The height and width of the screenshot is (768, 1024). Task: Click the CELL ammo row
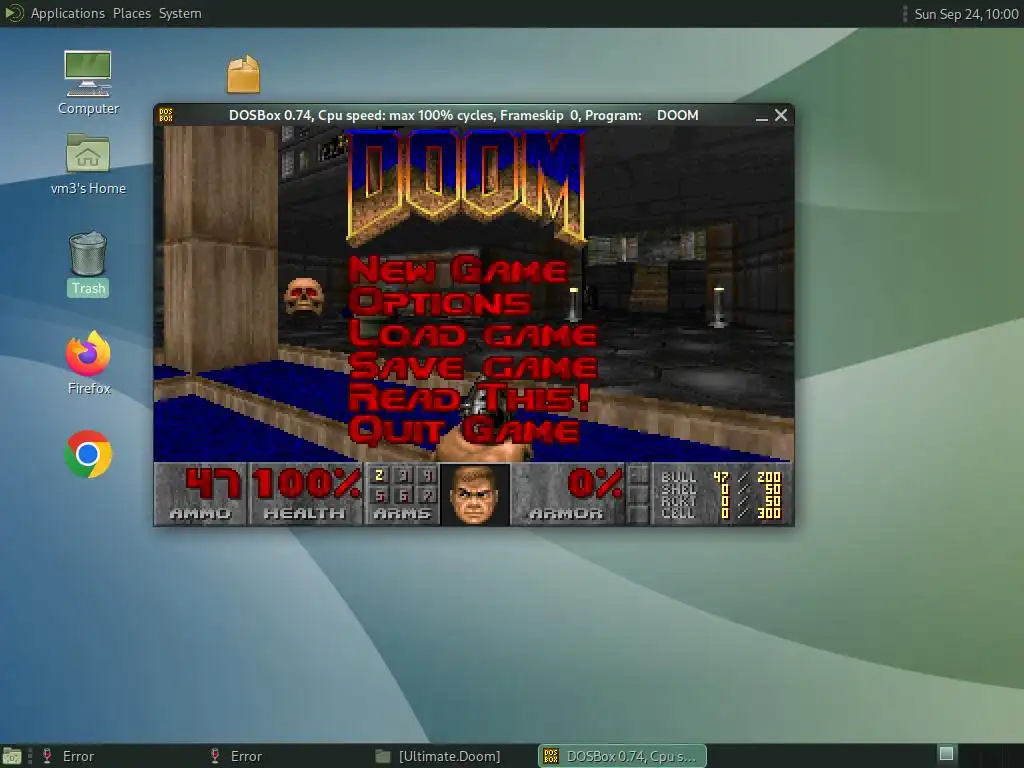[720, 513]
